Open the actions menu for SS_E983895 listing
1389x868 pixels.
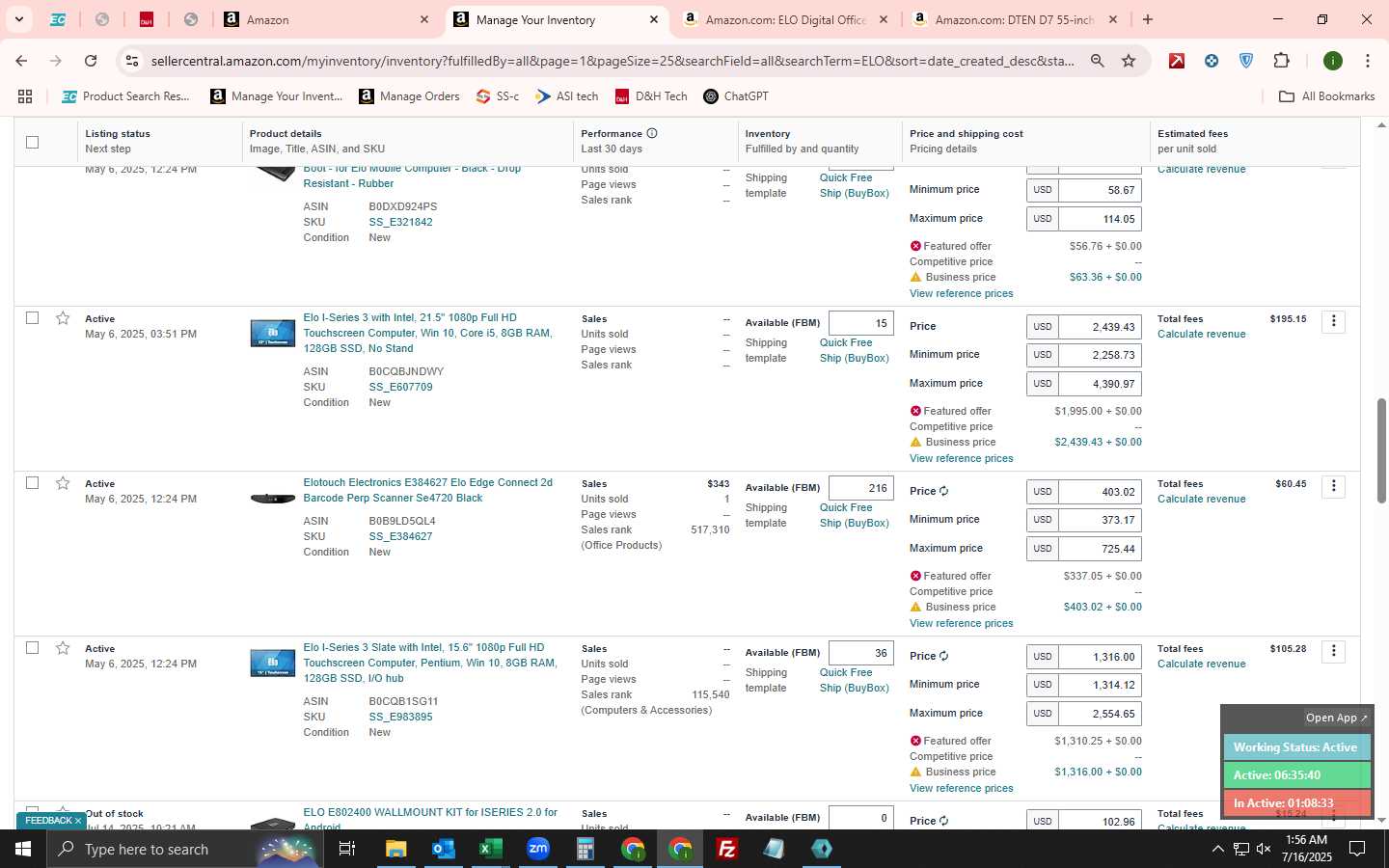(x=1333, y=651)
